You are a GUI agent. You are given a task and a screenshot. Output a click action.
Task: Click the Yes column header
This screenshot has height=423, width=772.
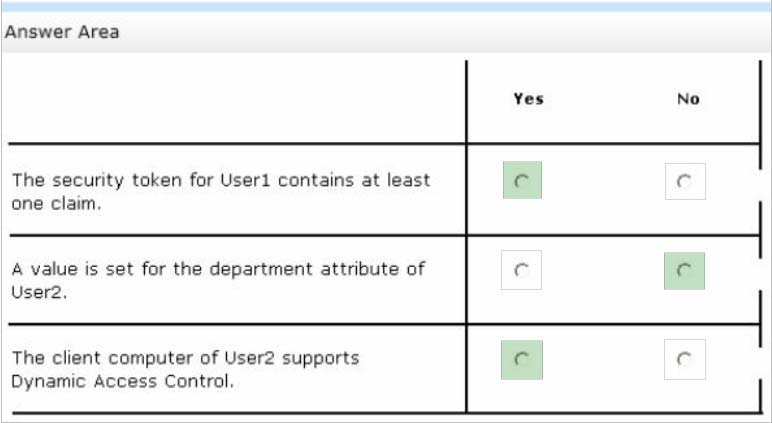(529, 99)
